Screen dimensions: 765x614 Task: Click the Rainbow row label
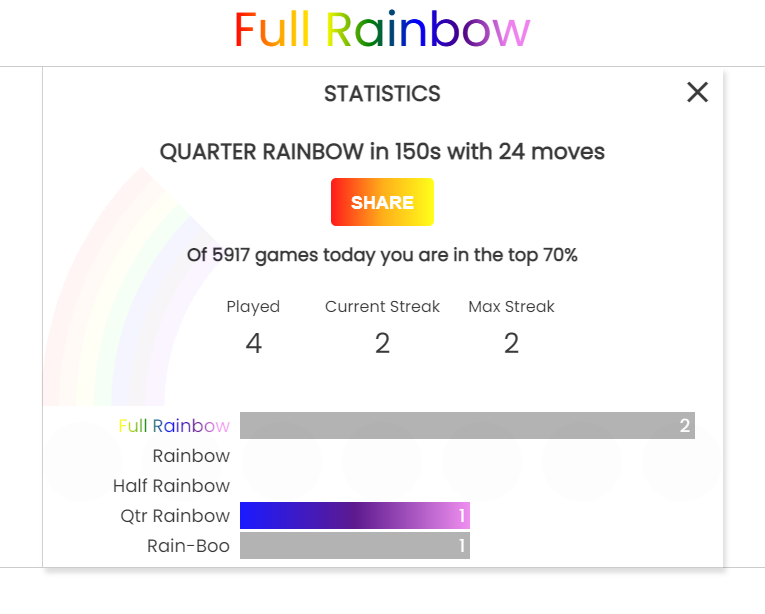point(191,456)
